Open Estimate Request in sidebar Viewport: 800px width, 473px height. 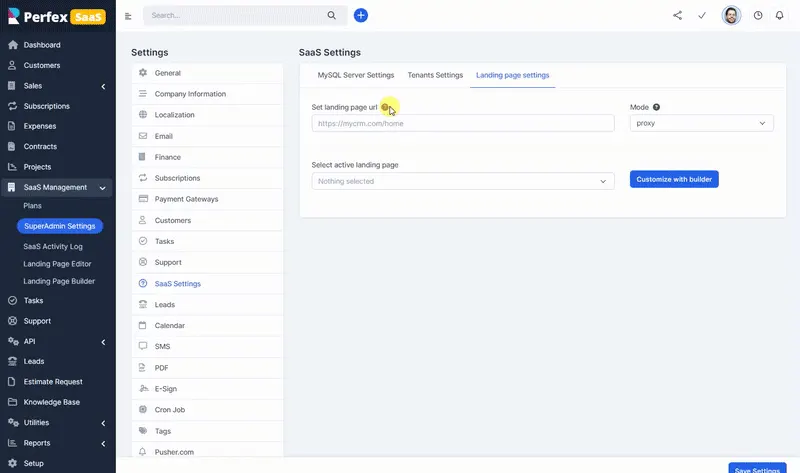(x=53, y=382)
